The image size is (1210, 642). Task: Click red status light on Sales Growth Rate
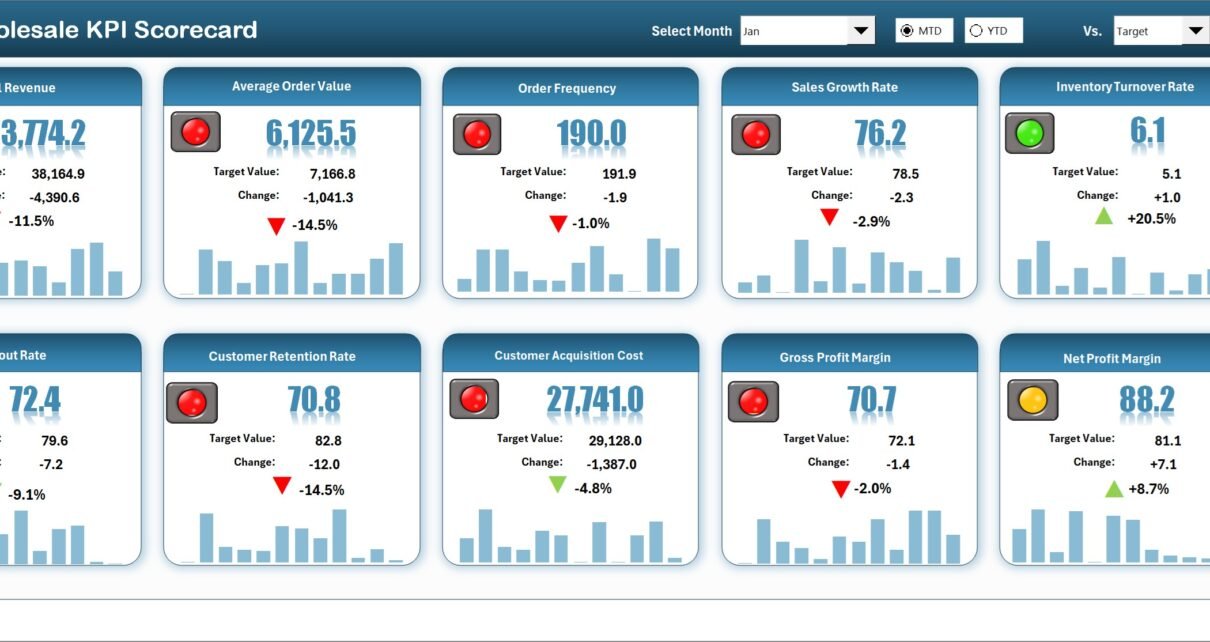755,134
